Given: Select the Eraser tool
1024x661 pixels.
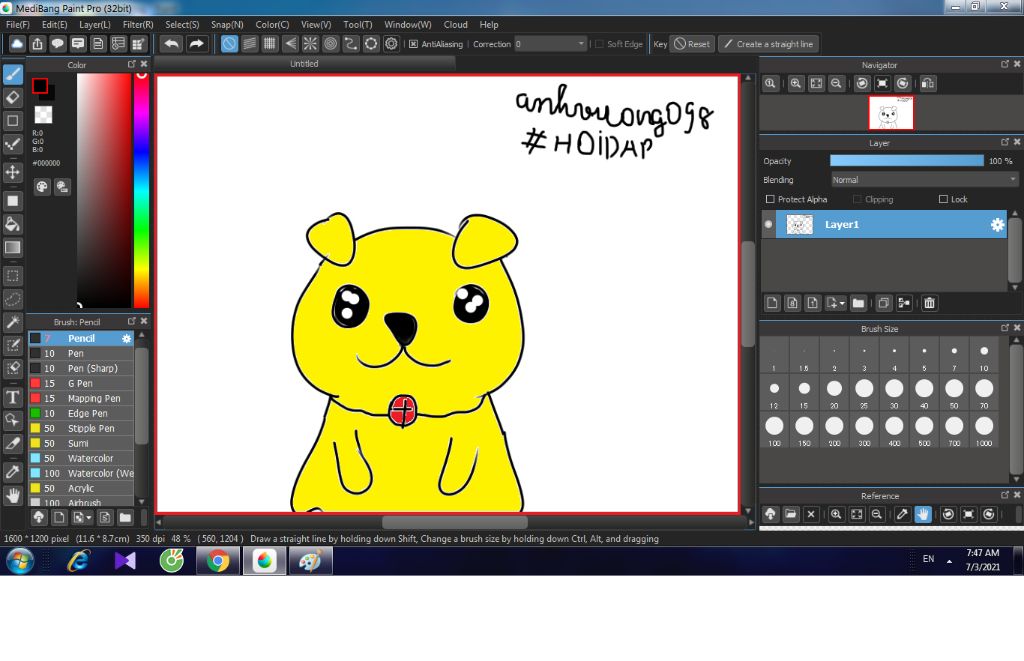Looking at the screenshot, I should 12,97.
